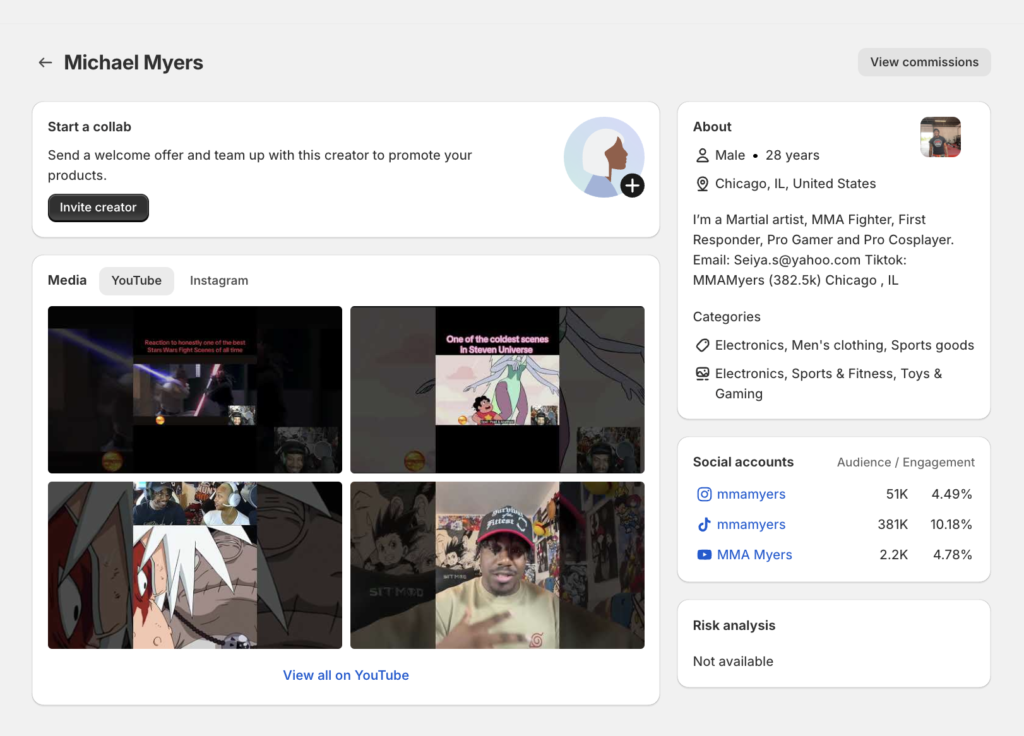Viewport: 1024px width, 736px height.
Task: Open the Star Wars fight reaction video thumbnail
Action: [195, 389]
